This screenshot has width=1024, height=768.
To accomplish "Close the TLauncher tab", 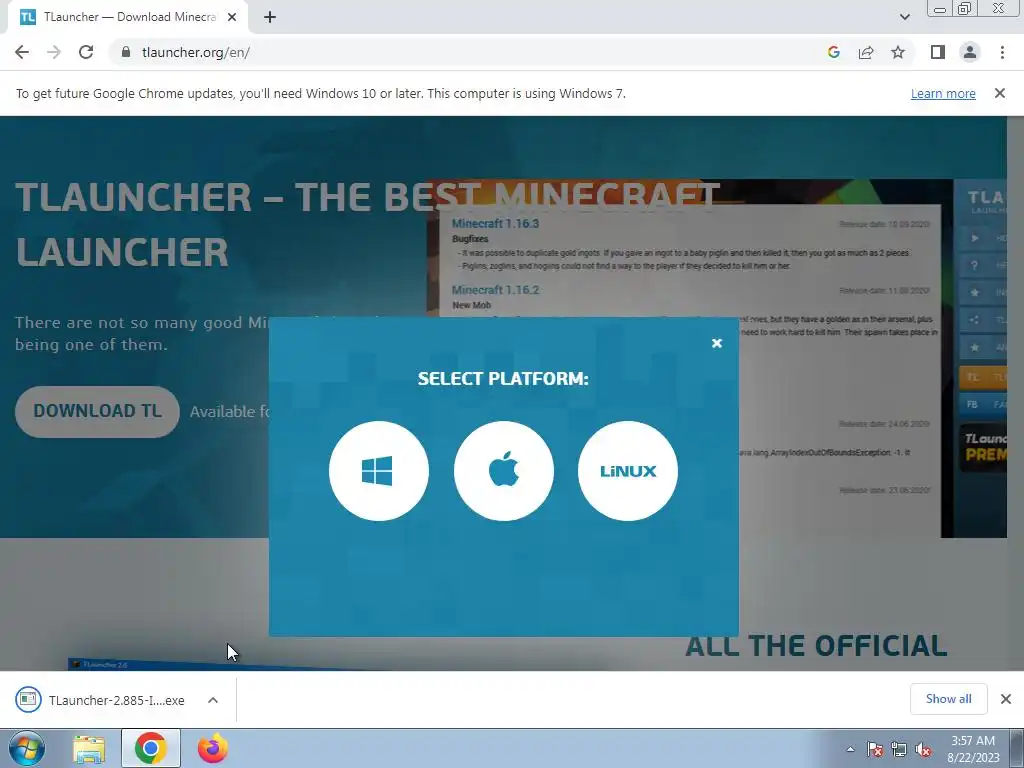I will 232,18.
